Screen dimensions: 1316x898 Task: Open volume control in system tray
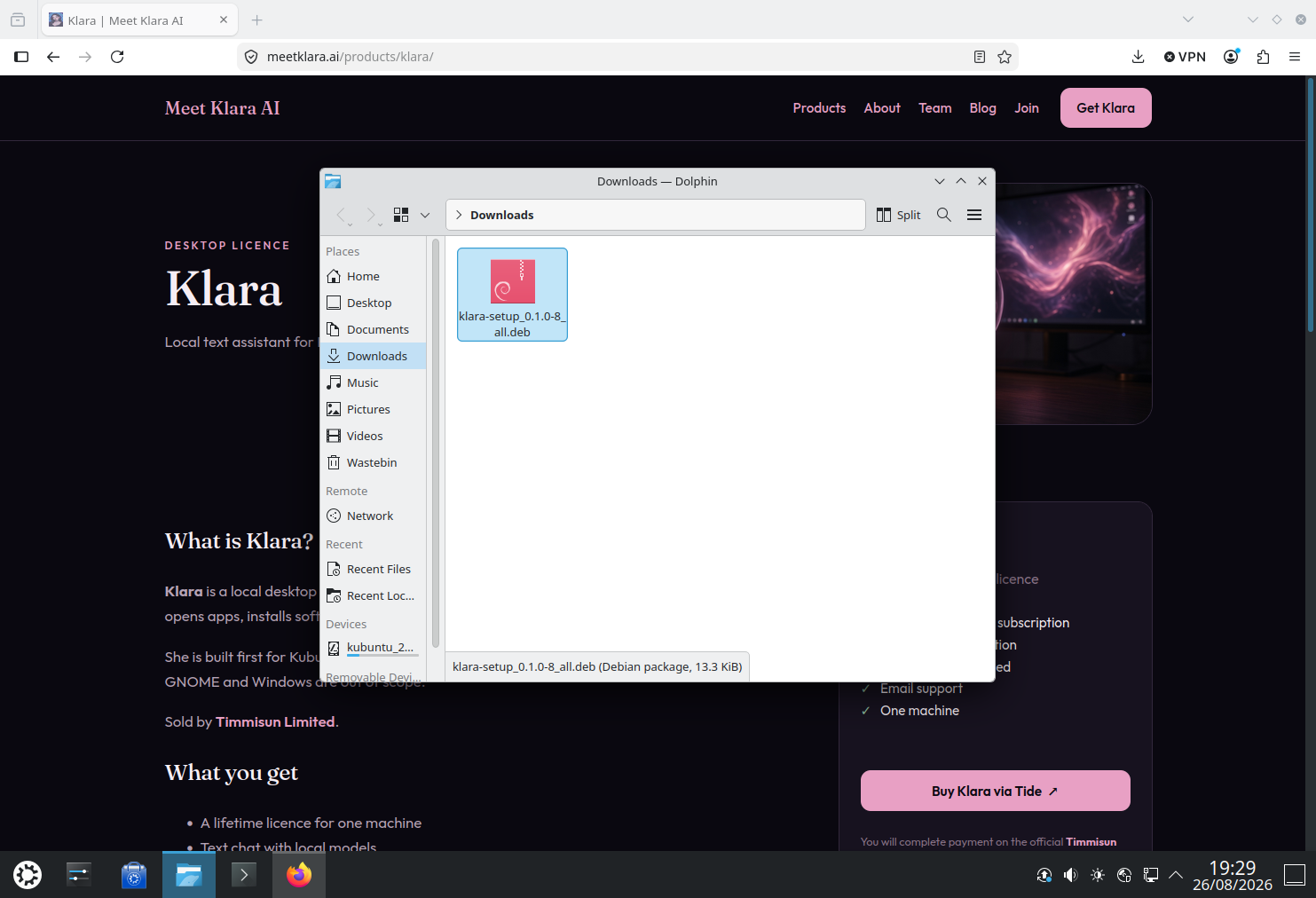click(x=1071, y=875)
